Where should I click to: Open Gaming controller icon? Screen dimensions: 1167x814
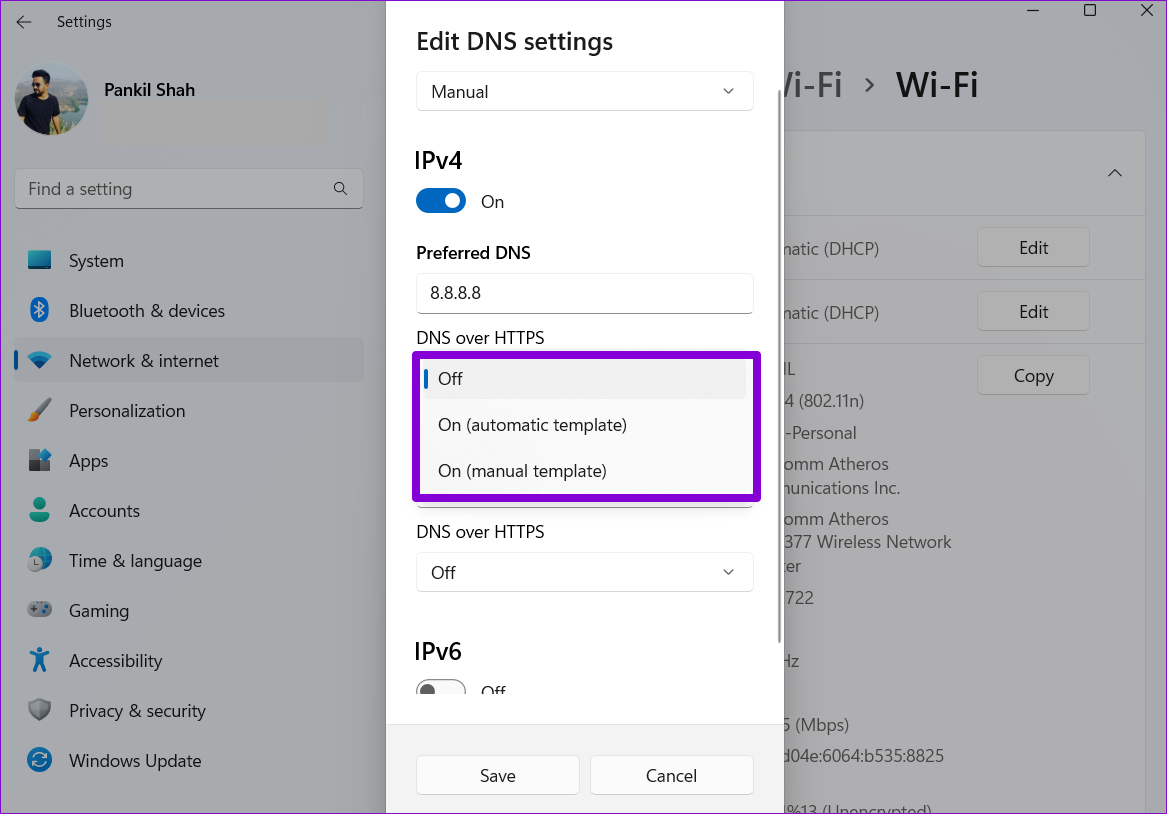point(40,611)
